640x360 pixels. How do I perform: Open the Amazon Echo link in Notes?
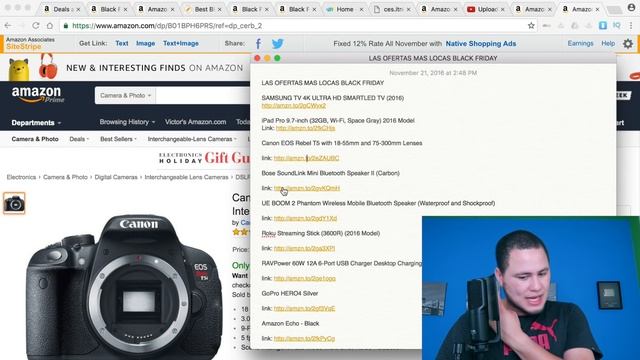(x=304, y=338)
